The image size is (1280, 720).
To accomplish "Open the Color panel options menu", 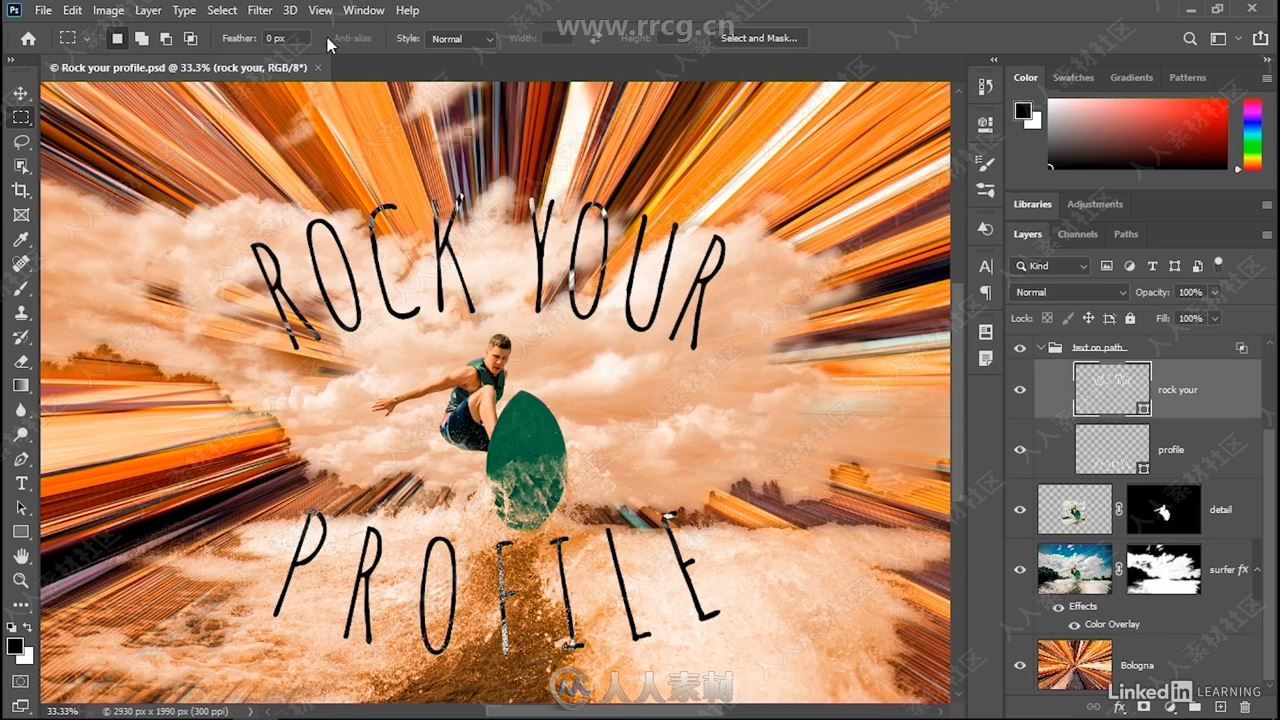I will click(x=1267, y=78).
